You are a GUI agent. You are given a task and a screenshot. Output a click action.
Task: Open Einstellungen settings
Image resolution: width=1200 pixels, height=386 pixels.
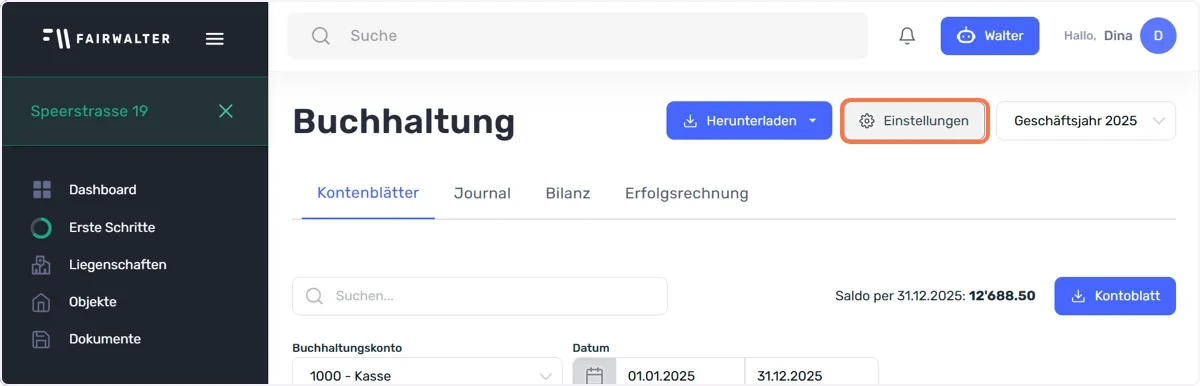coord(915,121)
